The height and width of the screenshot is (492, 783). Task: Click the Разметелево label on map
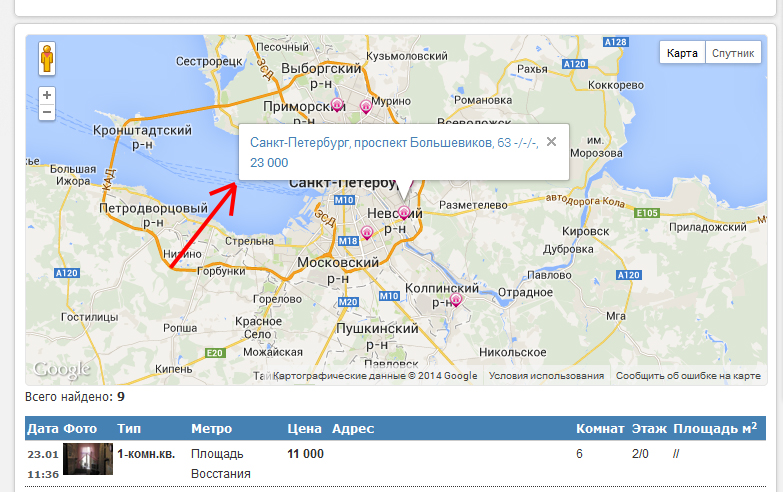pyautogui.click(x=473, y=205)
